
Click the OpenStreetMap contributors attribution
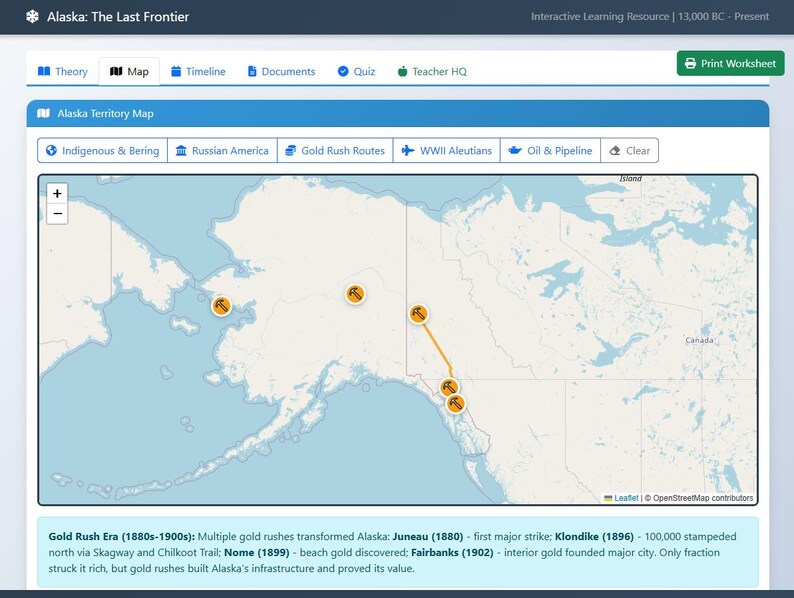pos(699,498)
